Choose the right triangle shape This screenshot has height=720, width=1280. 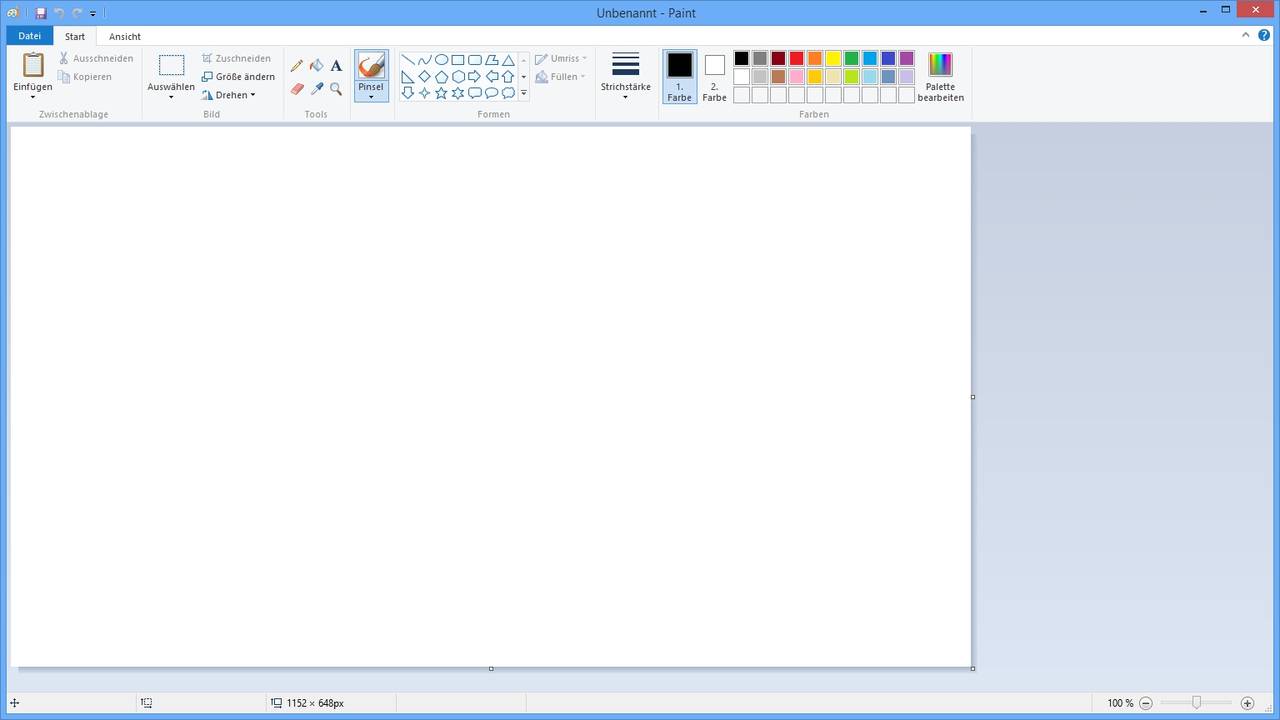(408, 77)
